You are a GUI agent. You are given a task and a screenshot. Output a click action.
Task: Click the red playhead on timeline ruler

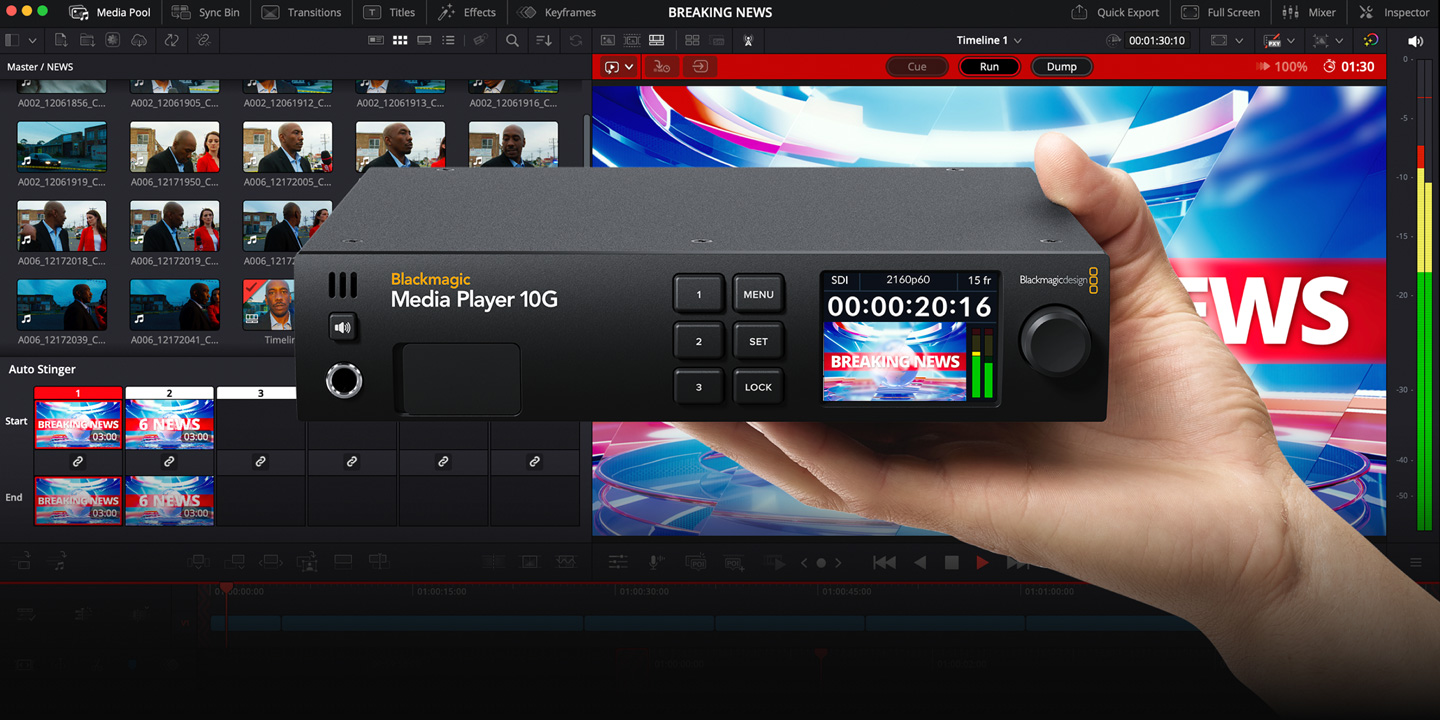[x=226, y=590]
